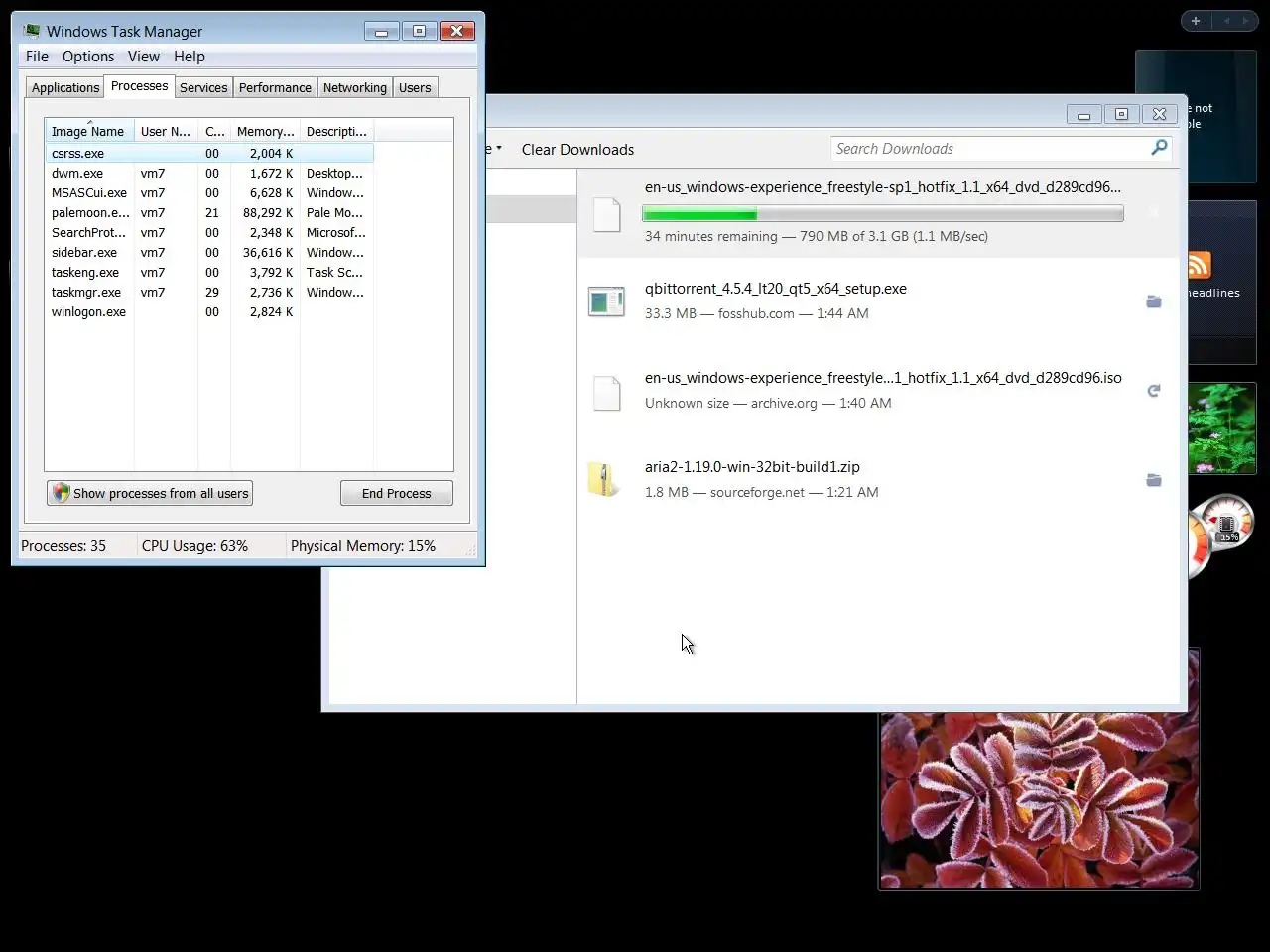
Task: Switch to the Networking tab
Action: pos(354,87)
